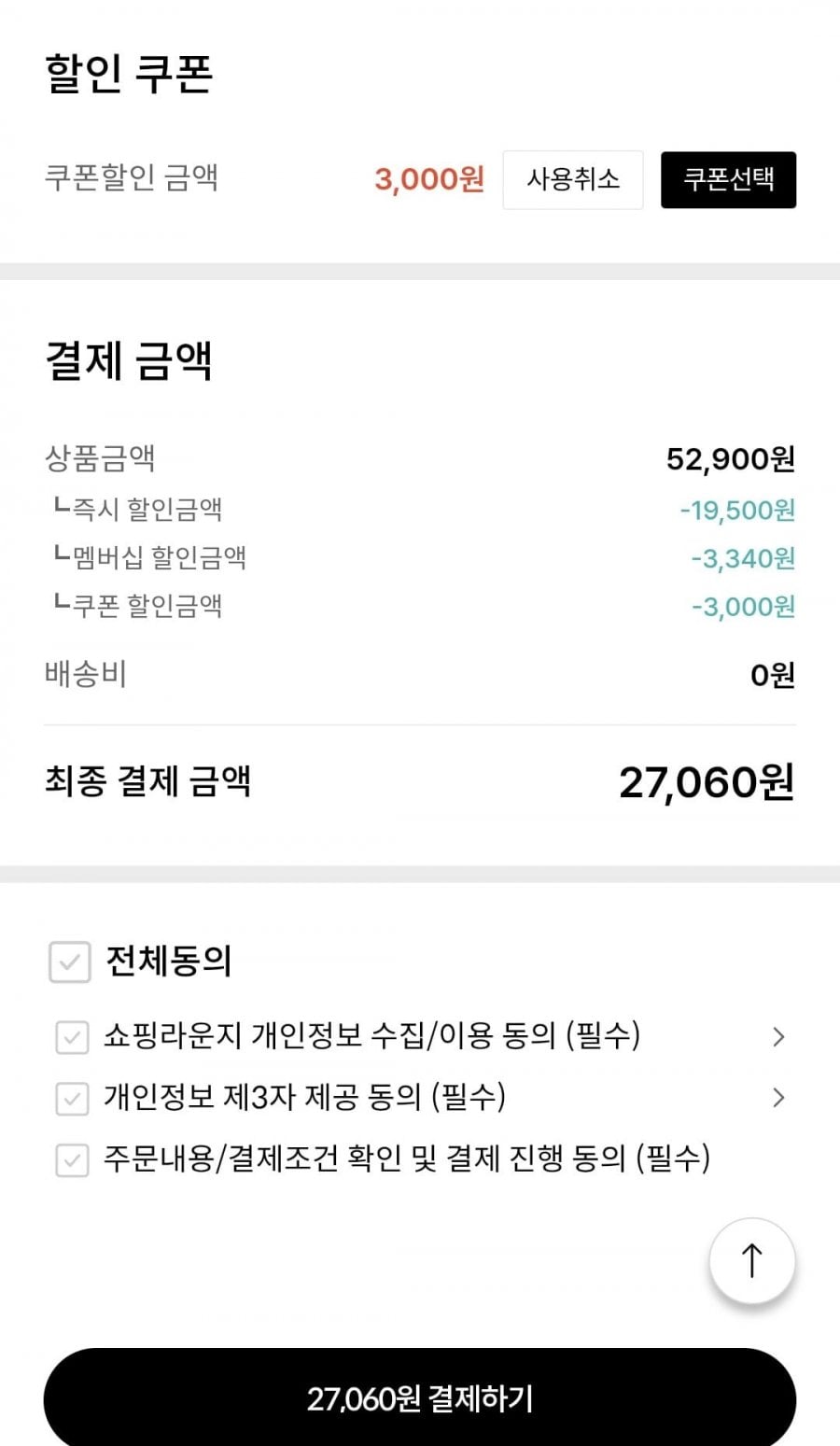Tap the scroll-to-top arrow icon
840x1446 pixels.
pos(751,1260)
